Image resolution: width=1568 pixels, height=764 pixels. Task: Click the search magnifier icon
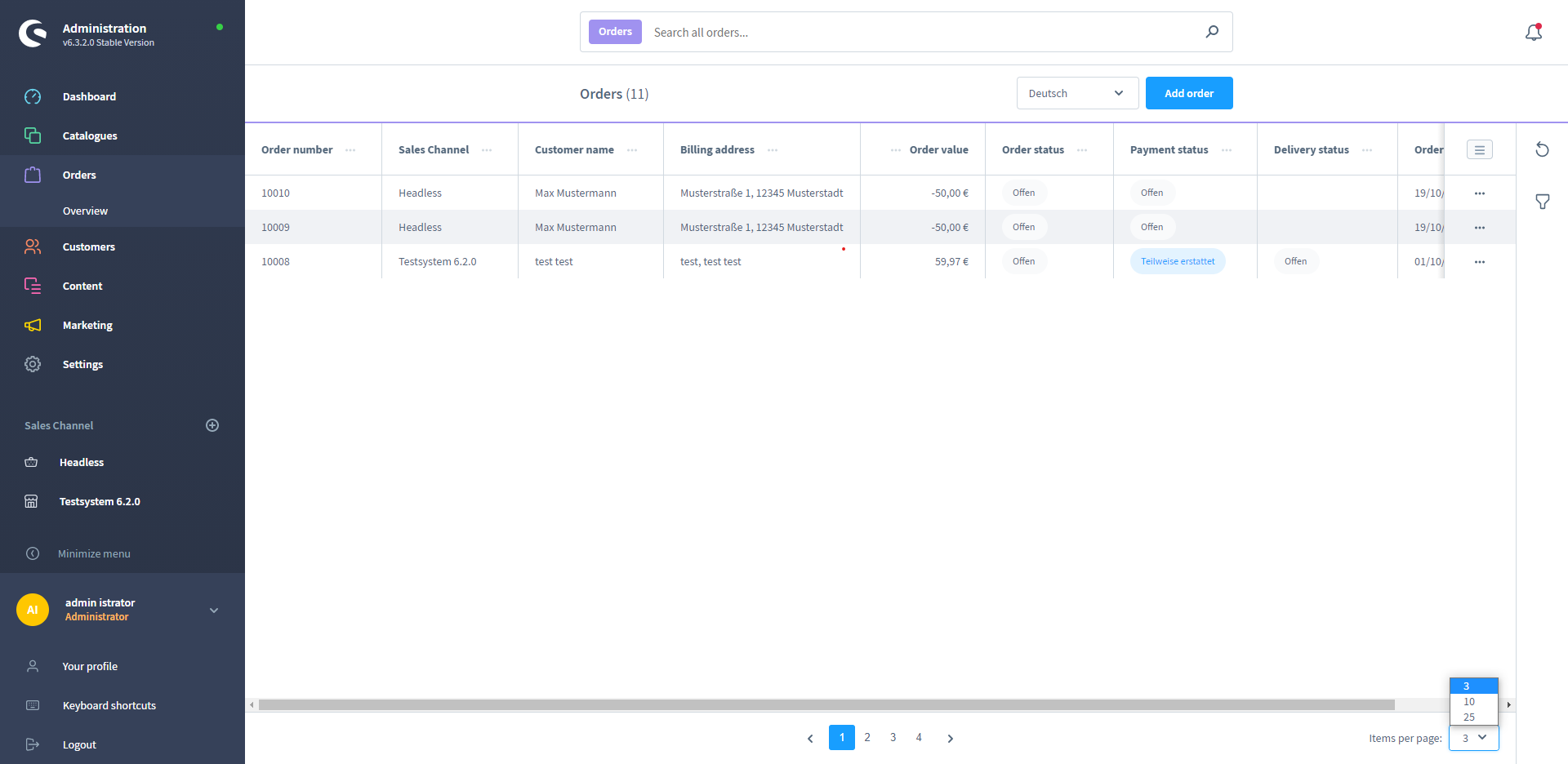click(1212, 32)
